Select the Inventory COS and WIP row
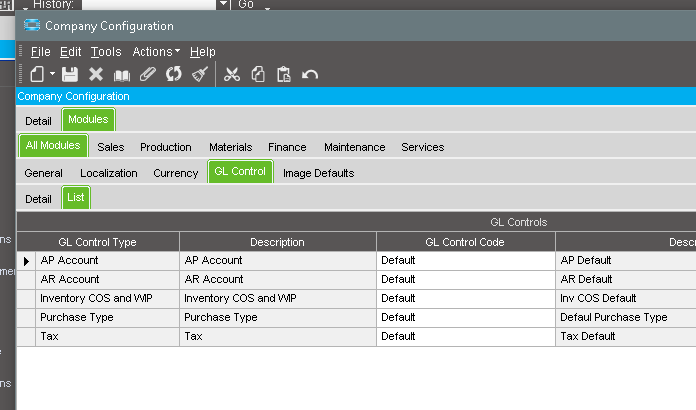Viewport: 696px width, 410px height. 99,298
